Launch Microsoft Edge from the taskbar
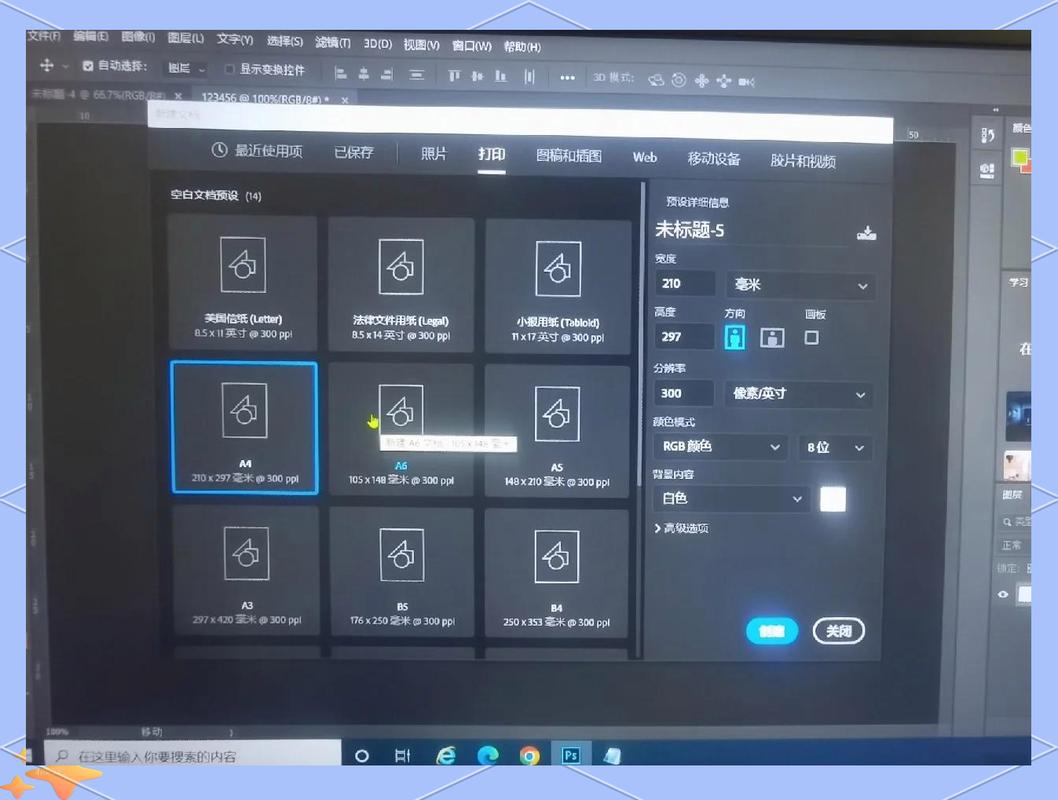 (x=488, y=755)
